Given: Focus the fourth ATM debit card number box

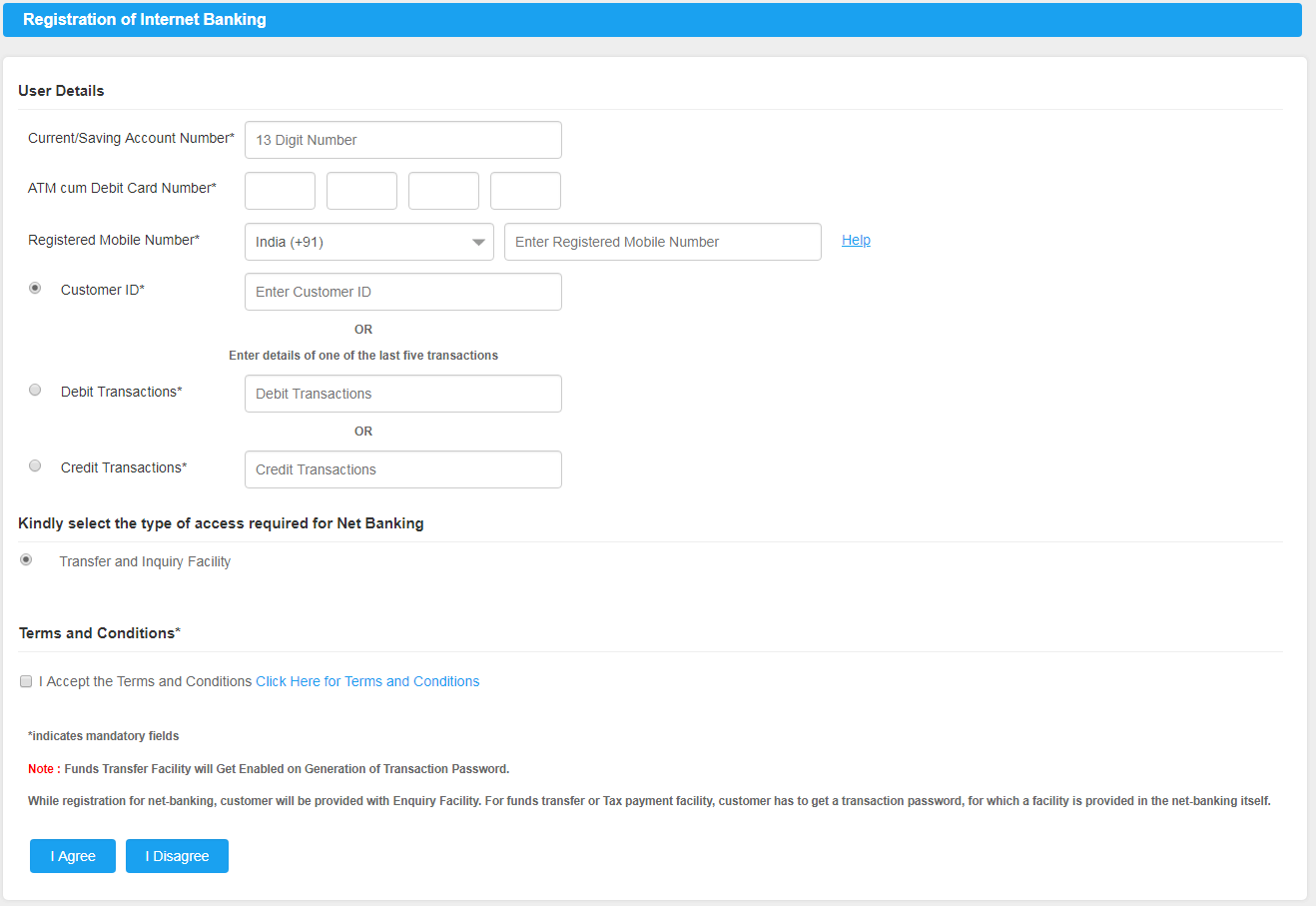Looking at the screenshot, I should coord(525,191).
